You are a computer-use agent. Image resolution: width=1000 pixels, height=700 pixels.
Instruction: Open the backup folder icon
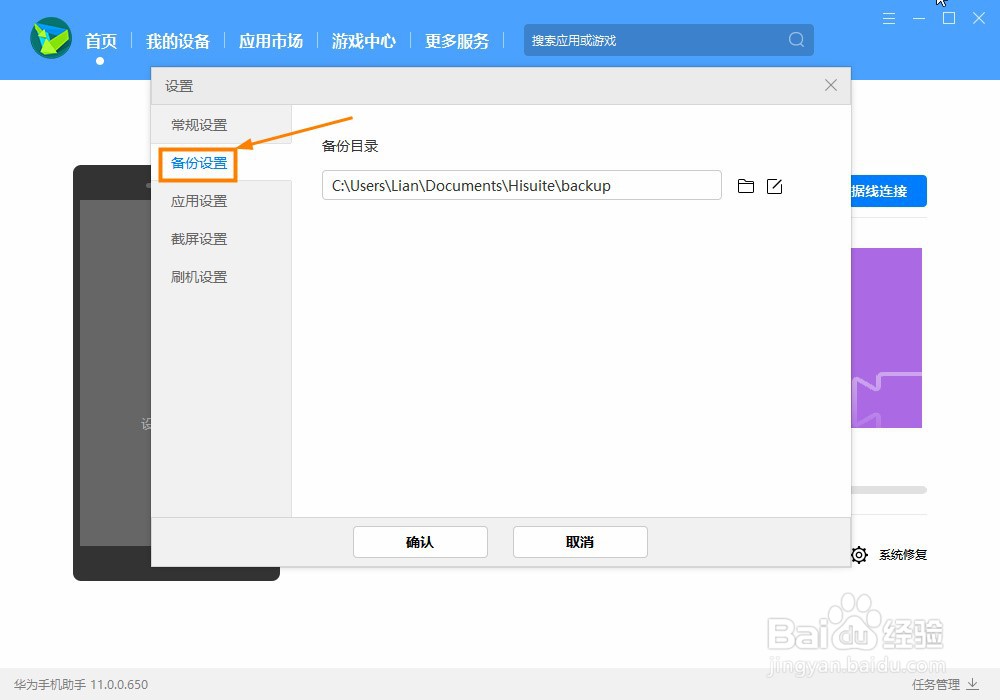coord(746,186)
